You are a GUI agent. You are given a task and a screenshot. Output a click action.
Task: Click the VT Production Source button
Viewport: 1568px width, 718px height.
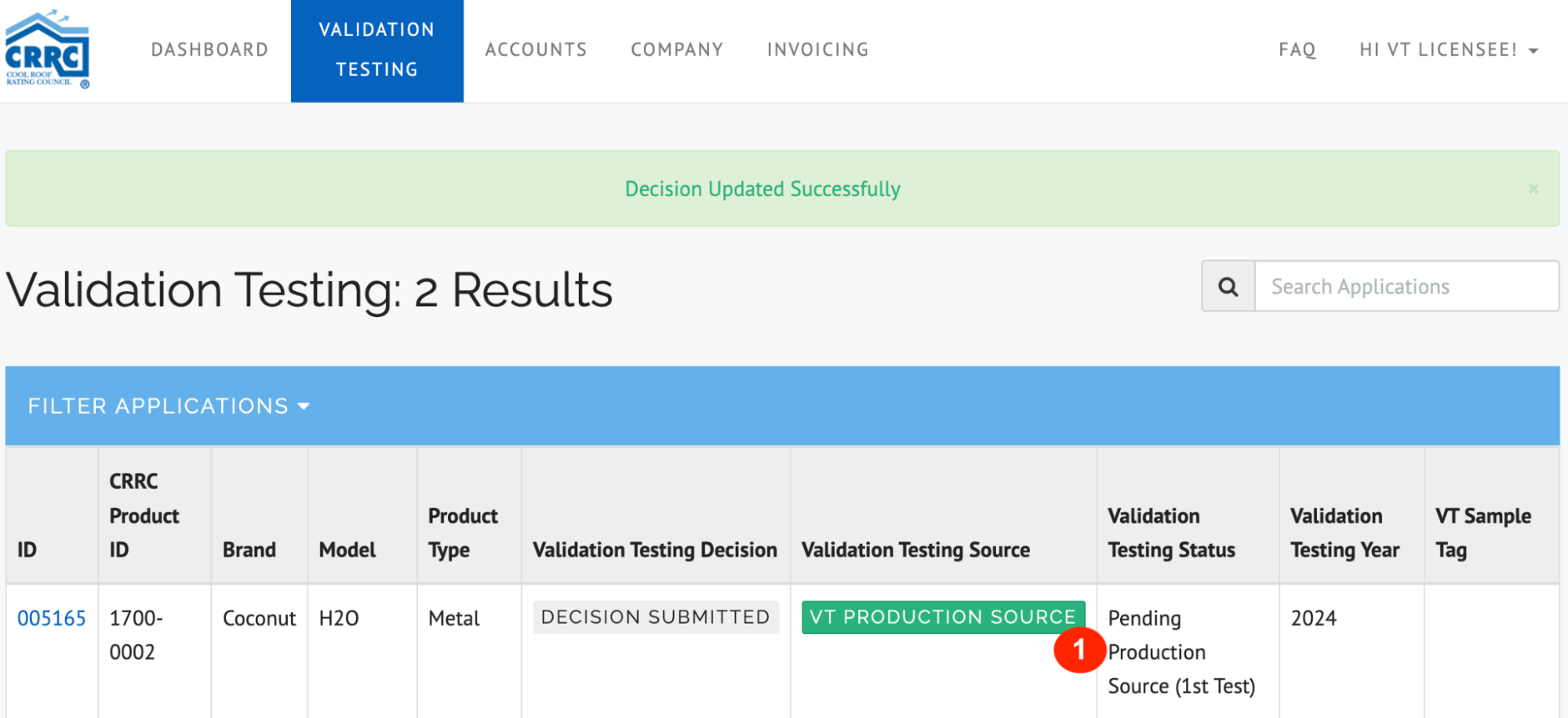942,618
